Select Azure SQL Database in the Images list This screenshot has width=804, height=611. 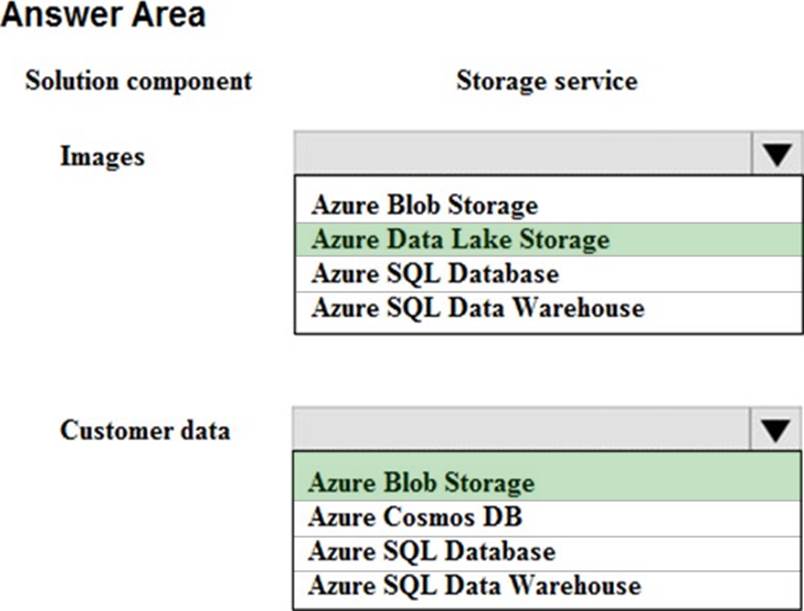pyautogui.click(x=434, y=273)
